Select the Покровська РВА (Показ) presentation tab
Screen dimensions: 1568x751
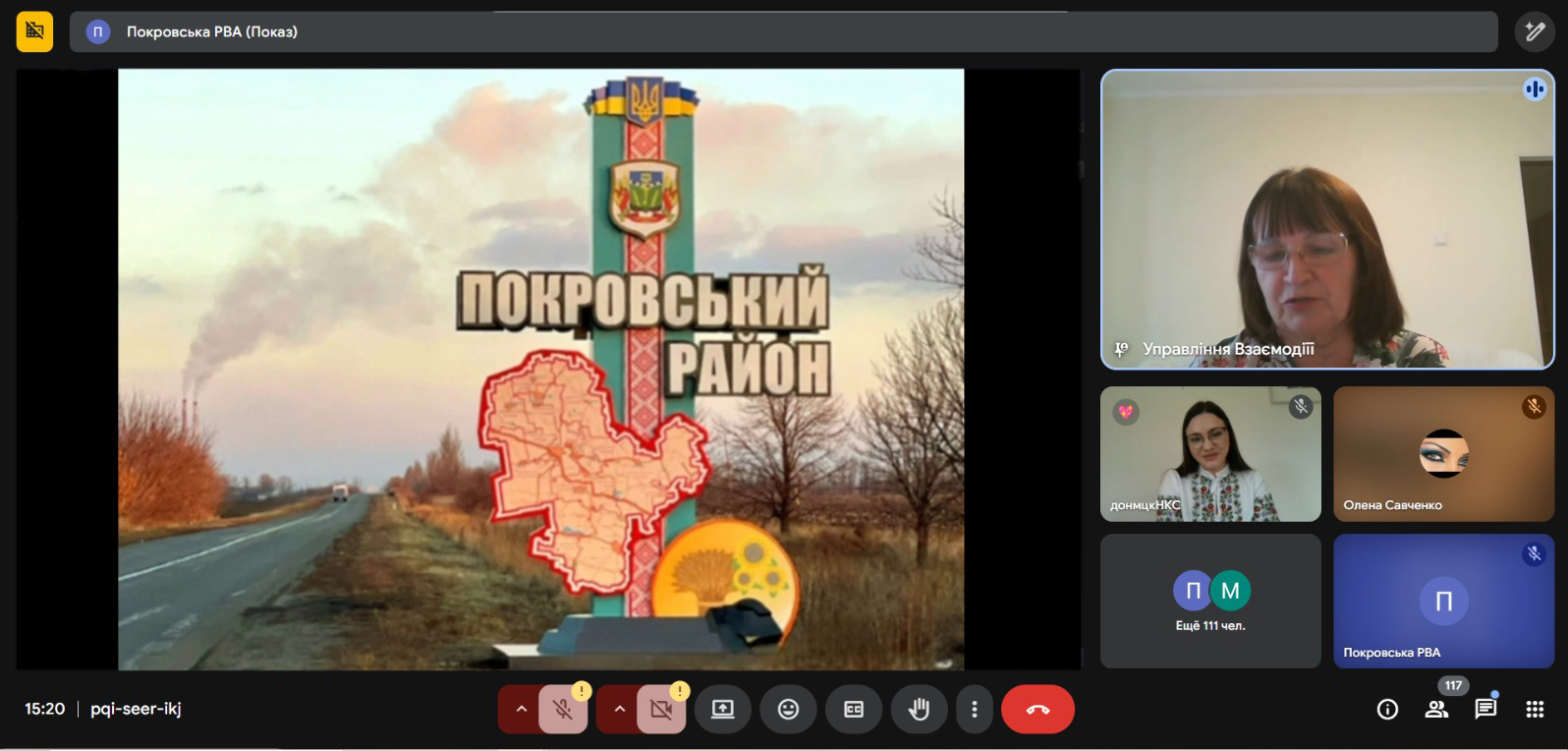pos(212,31)
